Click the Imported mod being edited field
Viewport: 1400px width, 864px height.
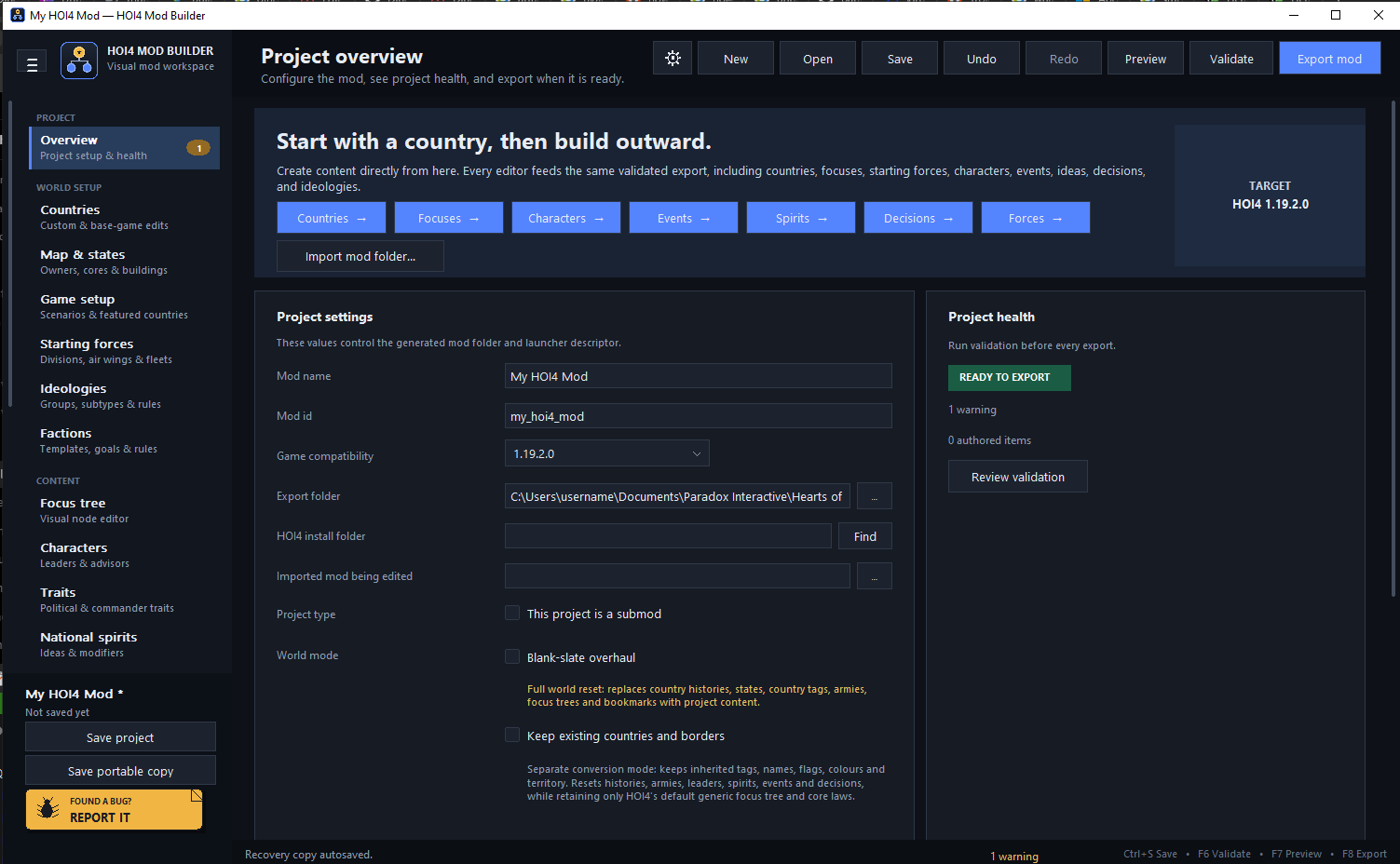tap(677, 576)
